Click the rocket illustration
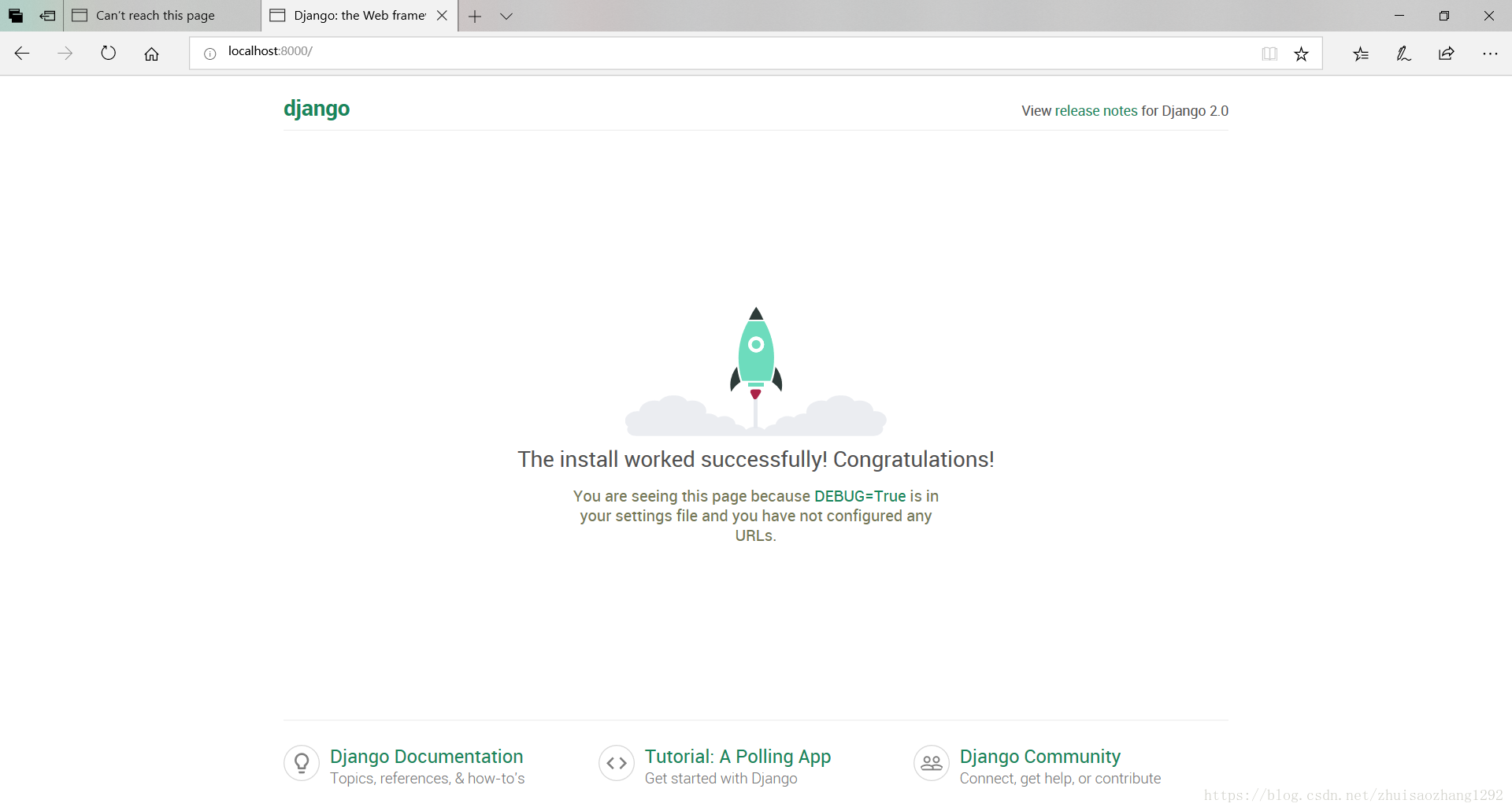The width and height of the screenshot is (1512, 811). 756,370
